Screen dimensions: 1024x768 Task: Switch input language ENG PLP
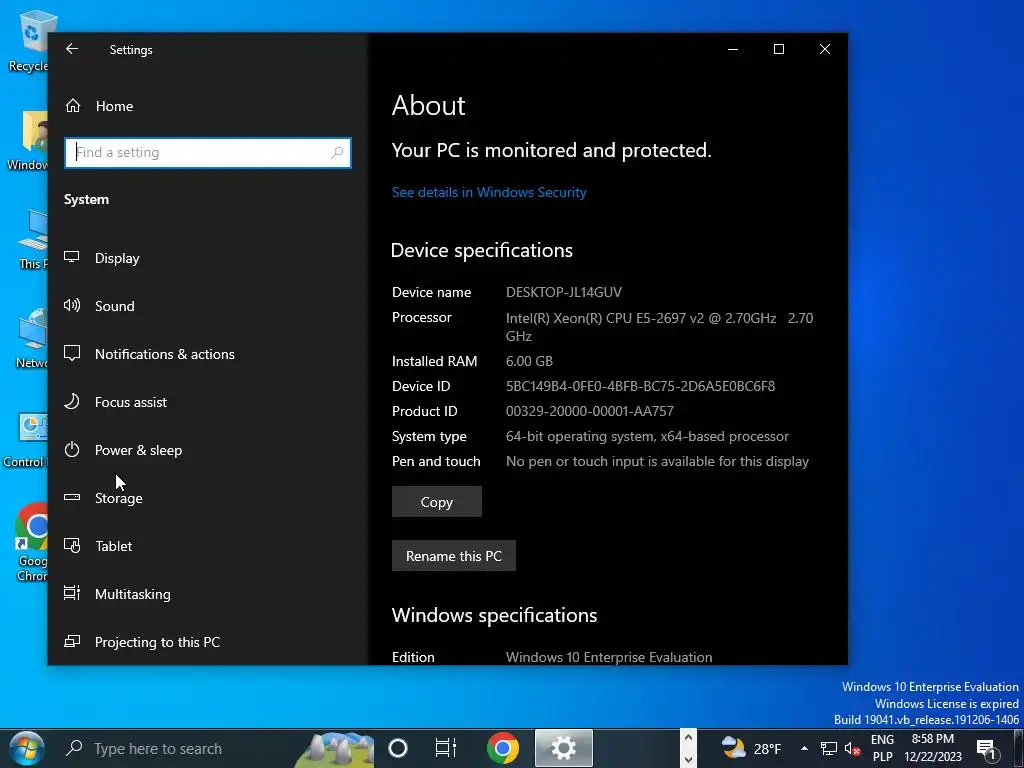point(882,748)
